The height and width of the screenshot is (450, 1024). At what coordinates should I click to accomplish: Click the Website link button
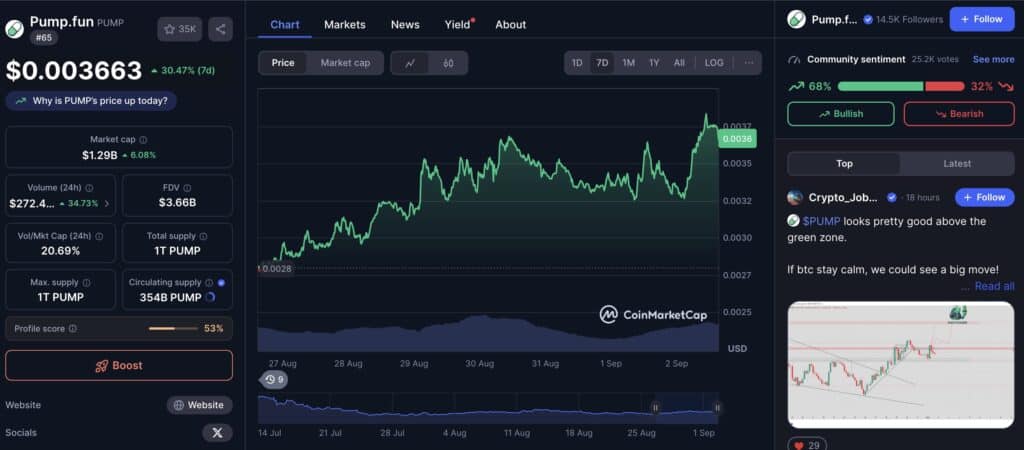click(199, 405)
